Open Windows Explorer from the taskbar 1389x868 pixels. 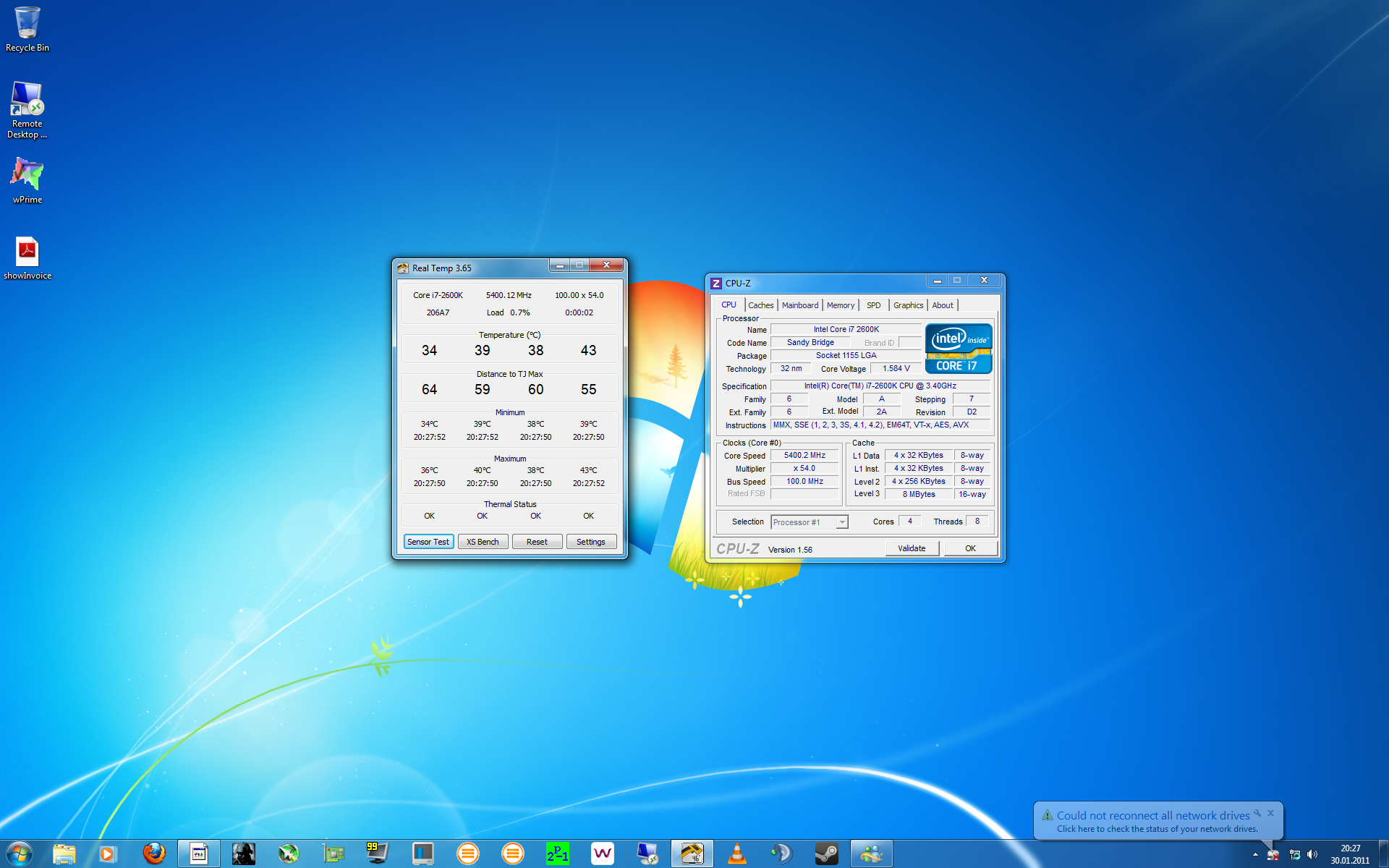click(x=64, y=854)
